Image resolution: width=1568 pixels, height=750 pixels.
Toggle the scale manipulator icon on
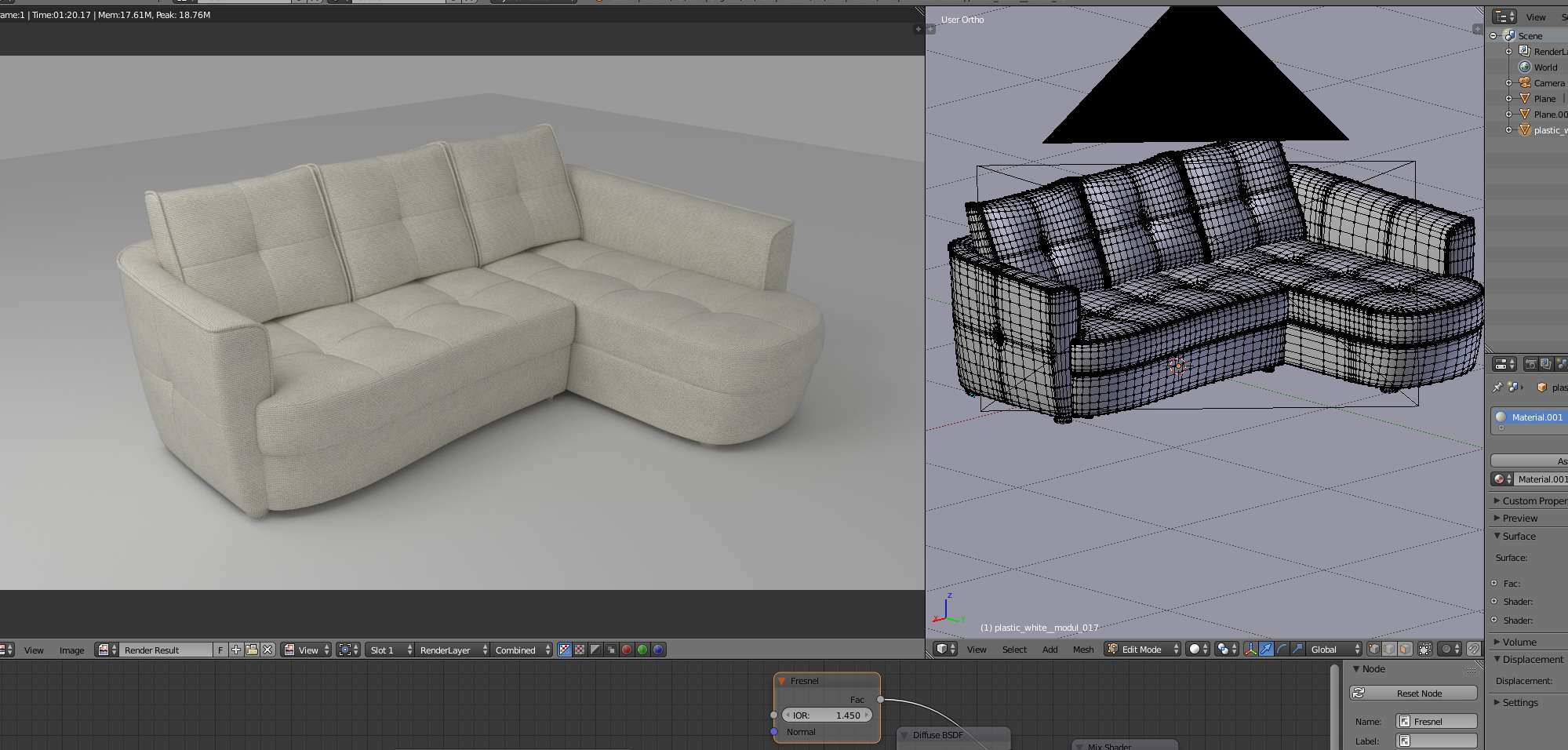(1297, 650)
